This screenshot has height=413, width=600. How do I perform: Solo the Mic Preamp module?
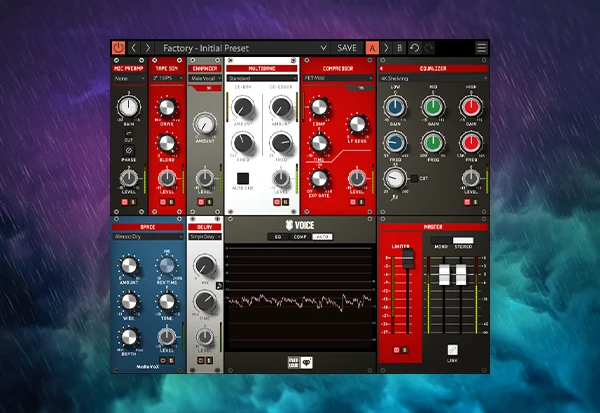click(133, 202)
